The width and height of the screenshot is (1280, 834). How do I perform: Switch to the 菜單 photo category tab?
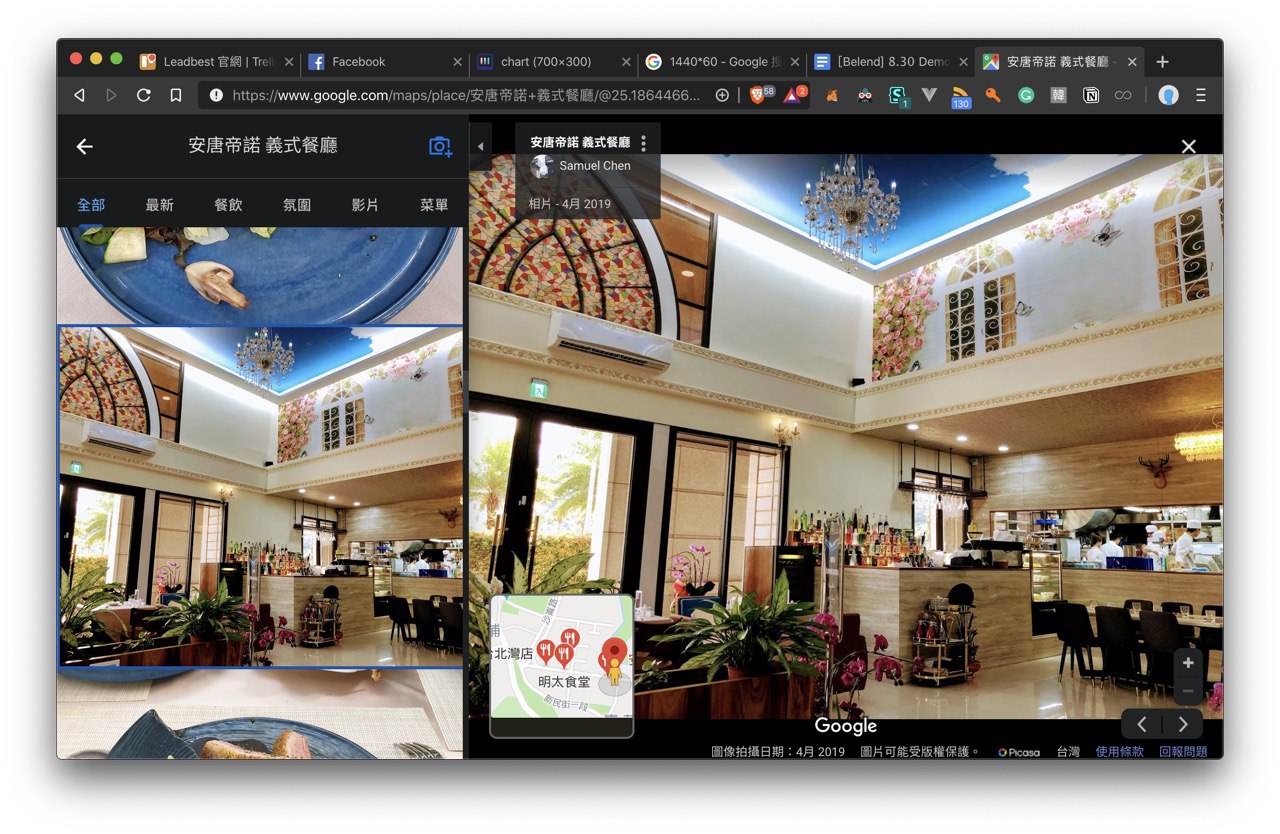pyautogui.click(x=434, y=205)
